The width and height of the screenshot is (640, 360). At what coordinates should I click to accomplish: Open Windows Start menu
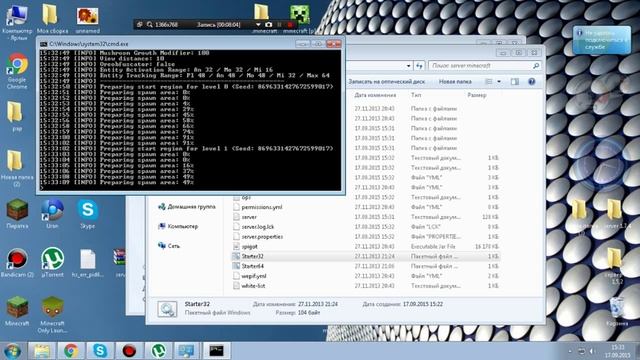12,351
